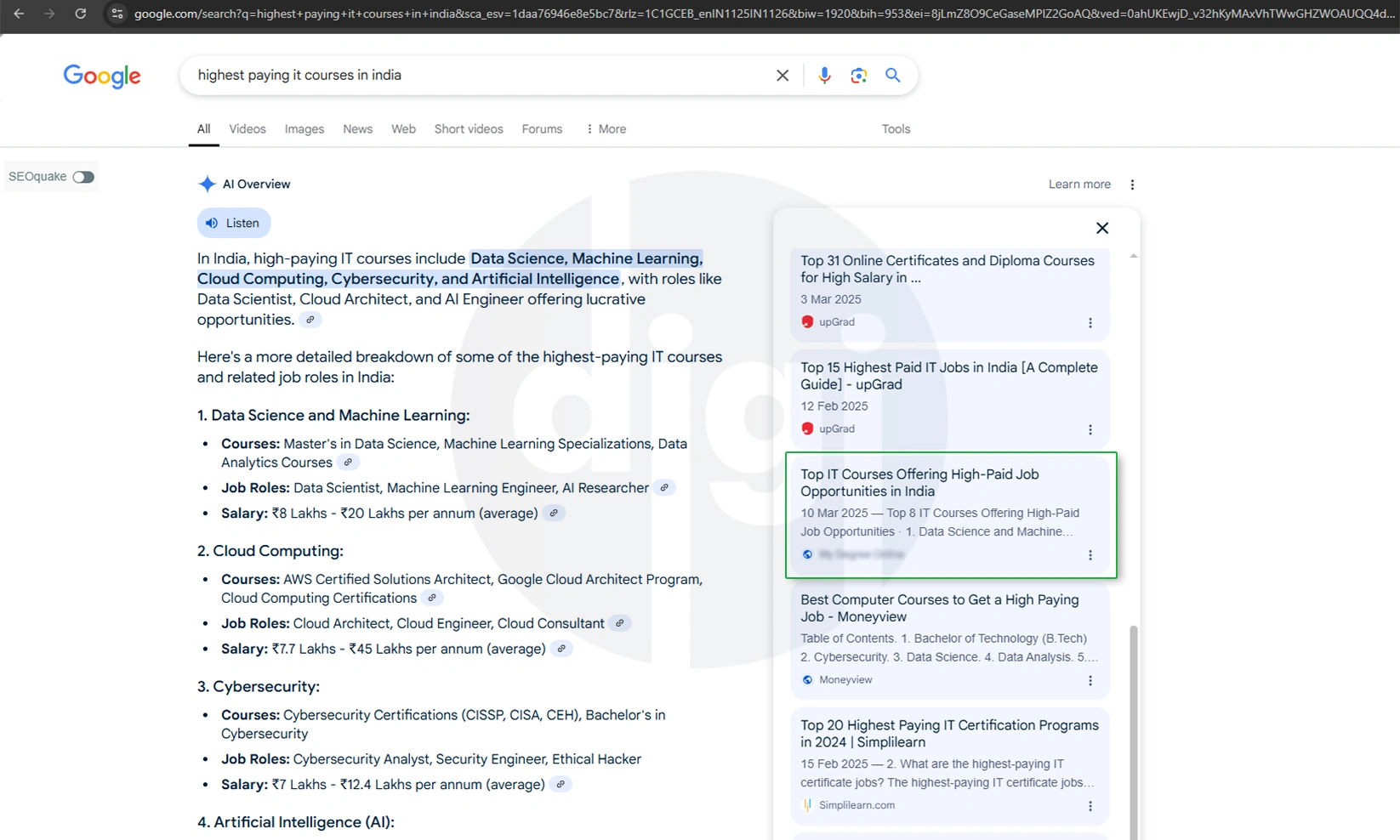Open source link after ₹7 Lakhs - ₹12.4 Lakhs salary
1400x840 pixels.
tap(561, 785)
